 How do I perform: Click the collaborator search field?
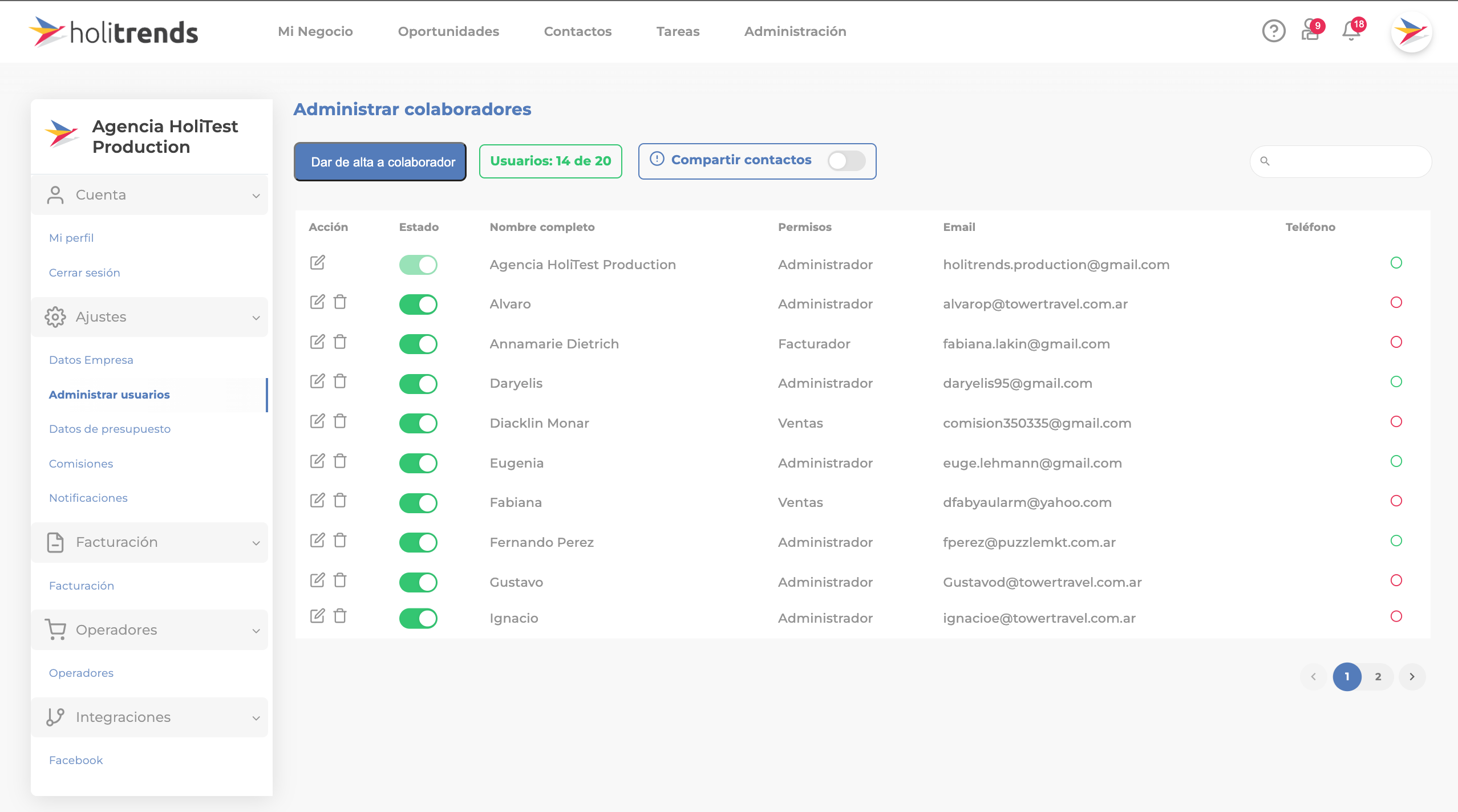tap(1340, 161)
